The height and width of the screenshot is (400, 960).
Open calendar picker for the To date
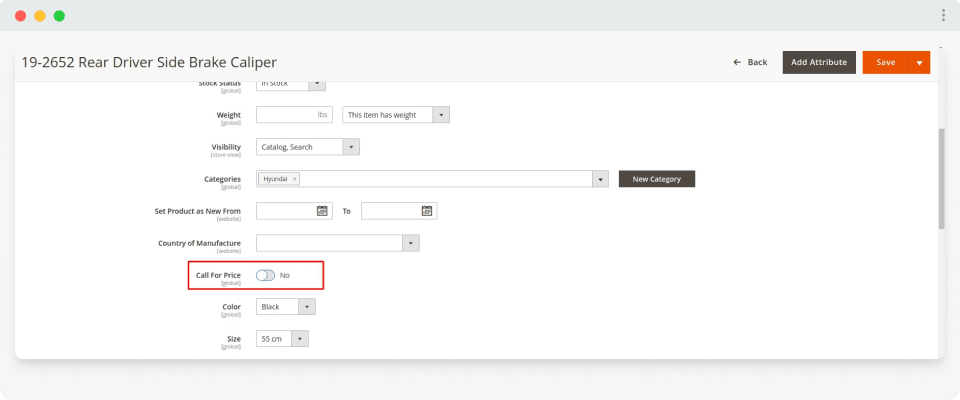427,211
